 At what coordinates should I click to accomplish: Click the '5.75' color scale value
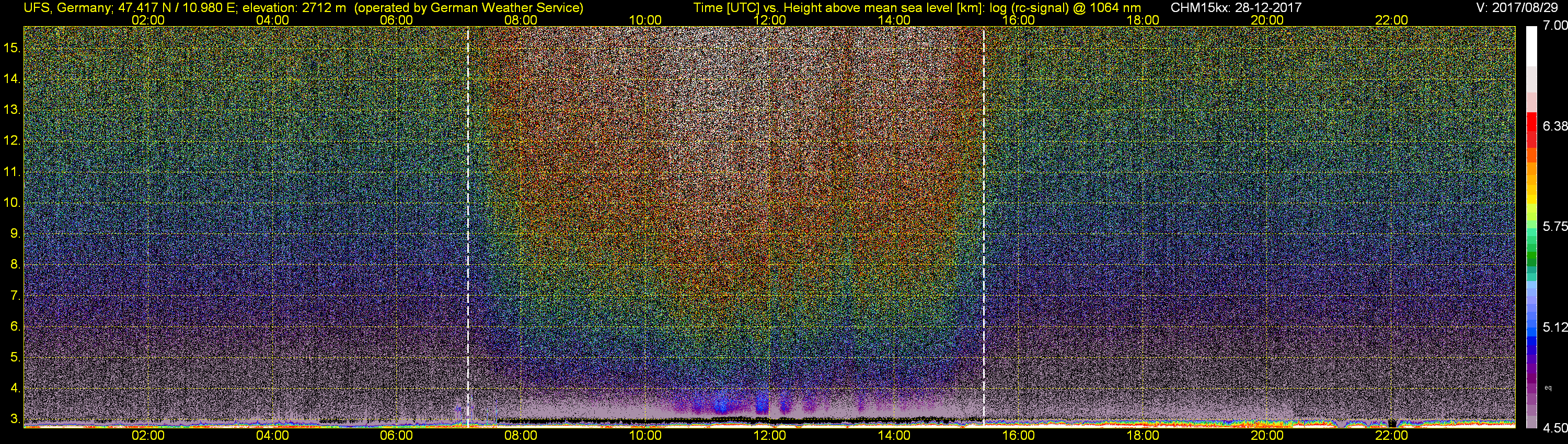click(x=1555, y=226)
